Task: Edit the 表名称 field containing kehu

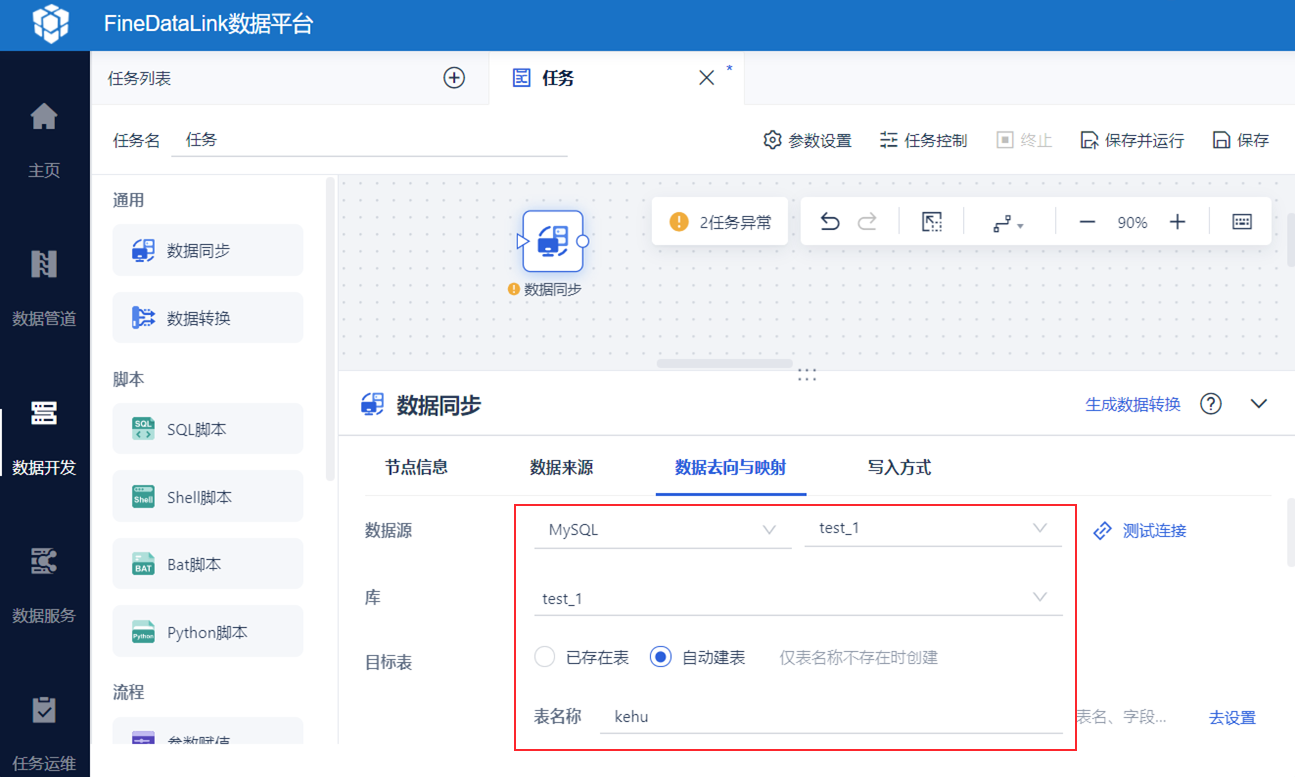Action: 831,716
